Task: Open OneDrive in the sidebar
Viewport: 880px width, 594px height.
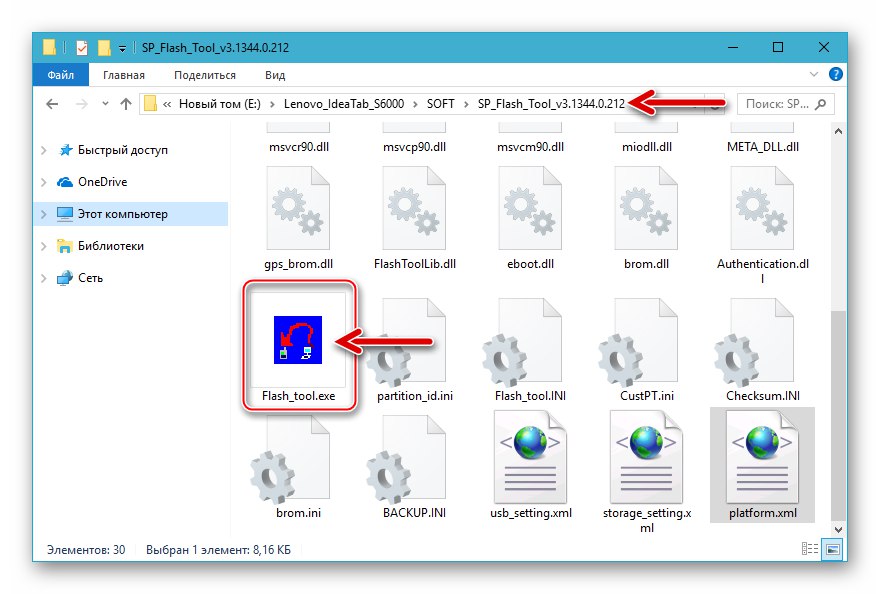Action: click(101, 181)
